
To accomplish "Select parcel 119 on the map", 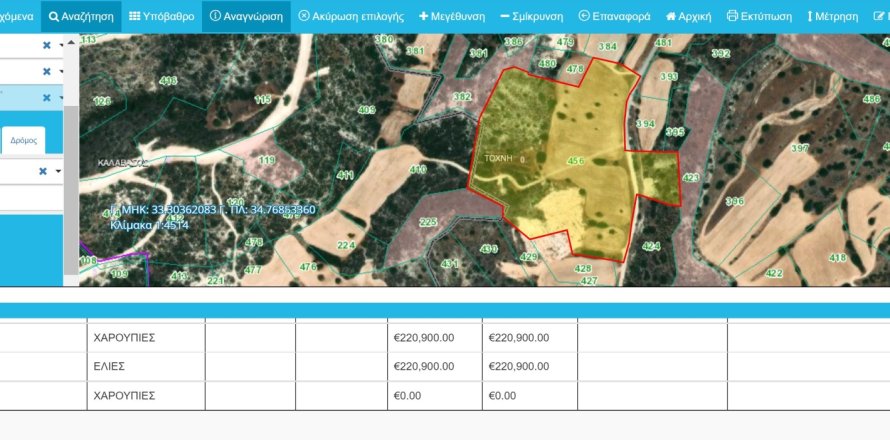I will 267,160.
